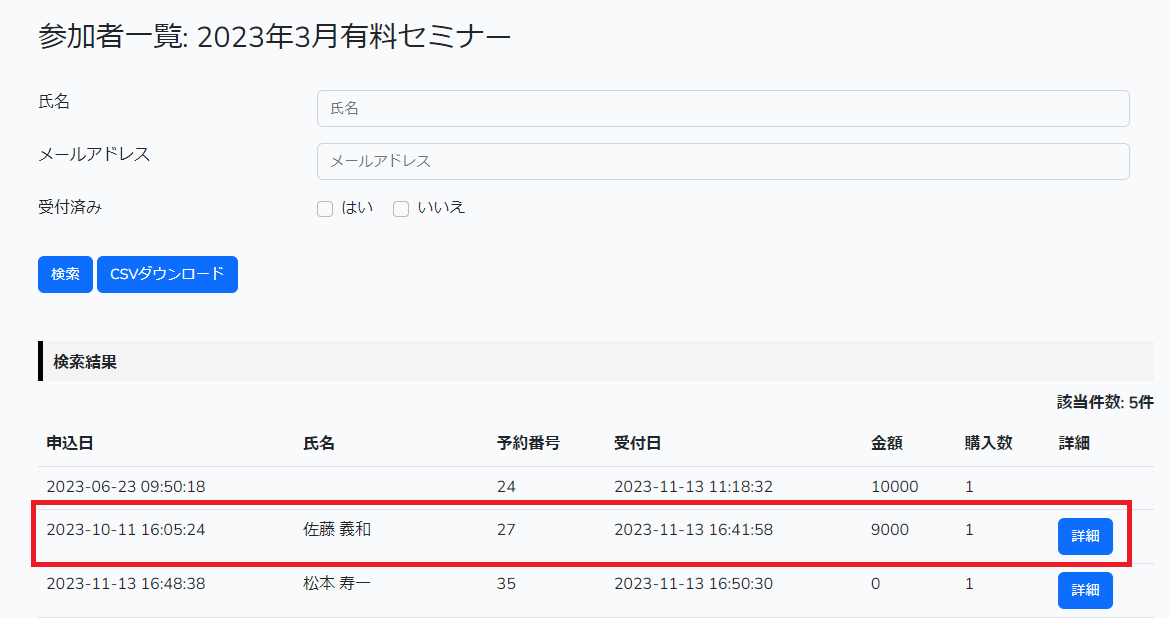Select the 申込日 2023-11-13 16:48:38 cell
Viewport: 1169px width, 618px height.
[126, 584]
